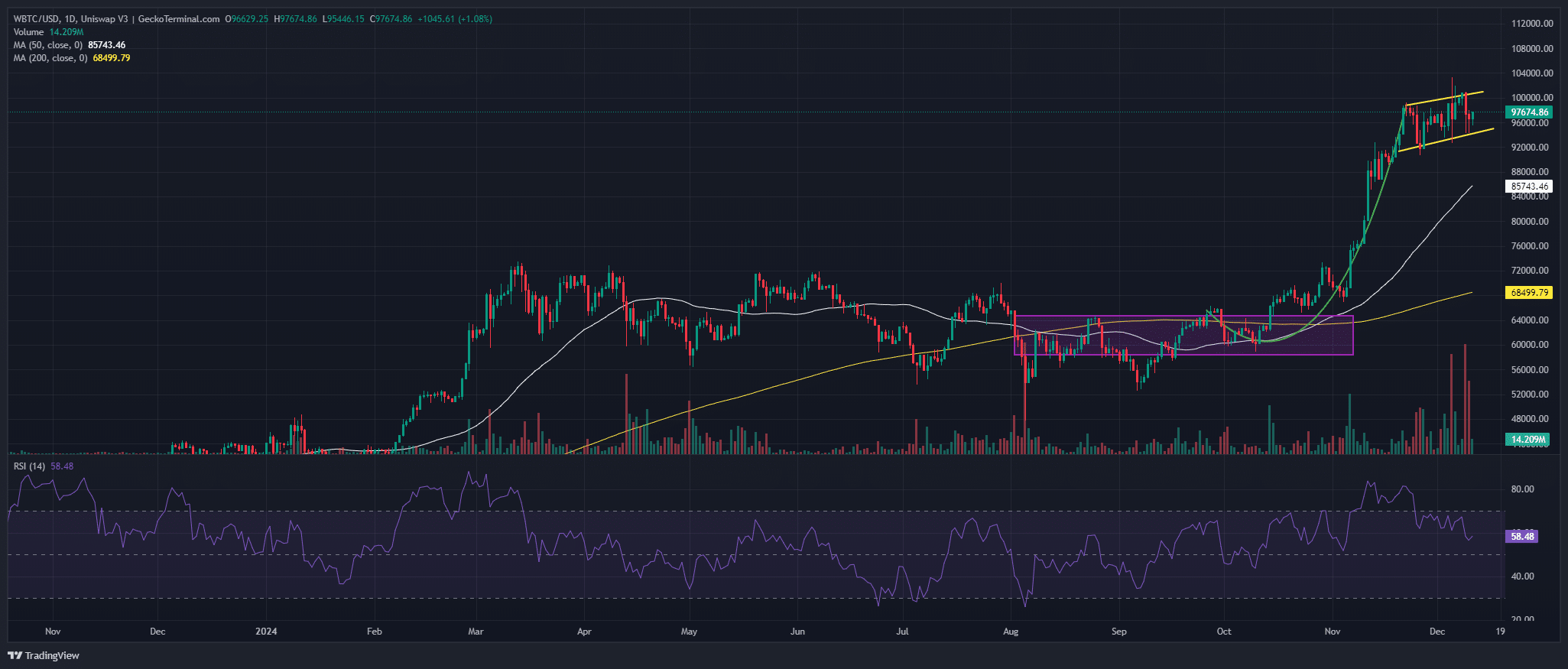This screenshot has width=1568, height=669.
Task: Click the green 97674.86 current price tag
Action: pyautogui.click(x=1528, y=112)
